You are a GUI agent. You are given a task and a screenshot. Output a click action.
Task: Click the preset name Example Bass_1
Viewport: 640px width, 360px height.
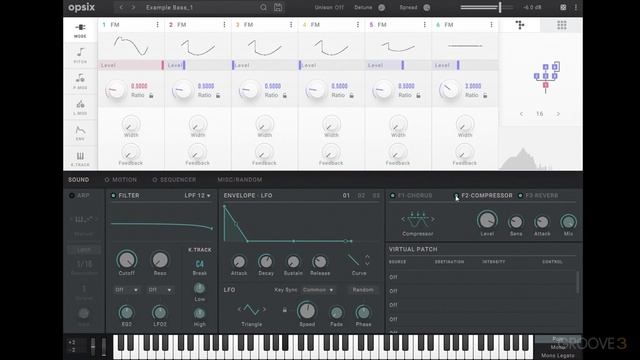[x=169, y=7]
